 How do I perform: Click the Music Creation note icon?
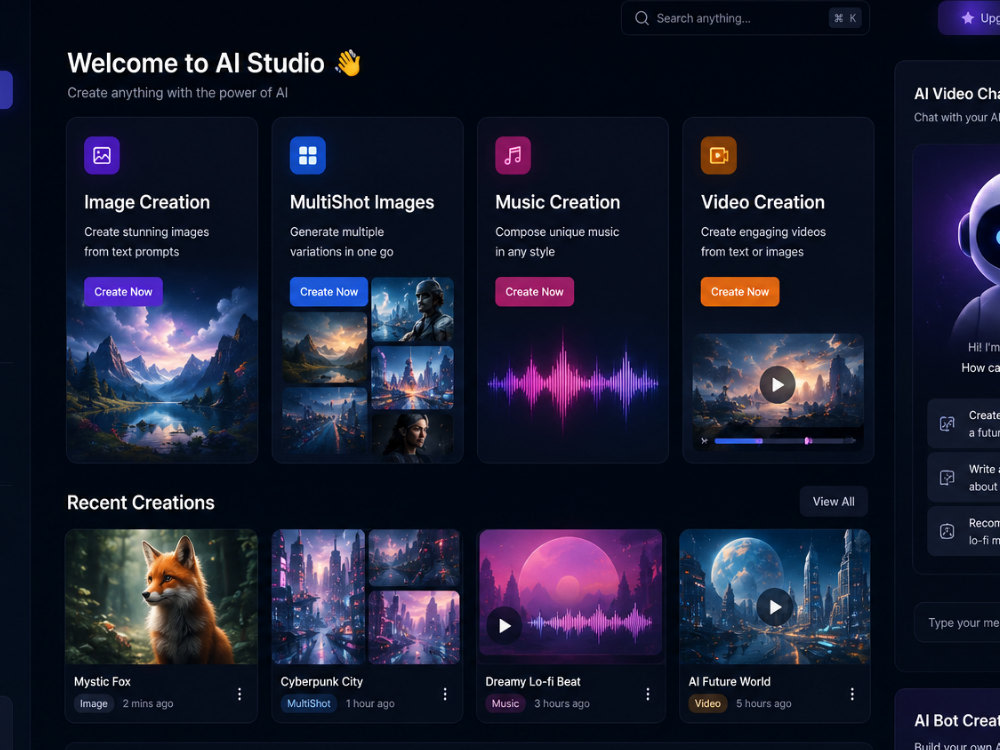[513, 155]
